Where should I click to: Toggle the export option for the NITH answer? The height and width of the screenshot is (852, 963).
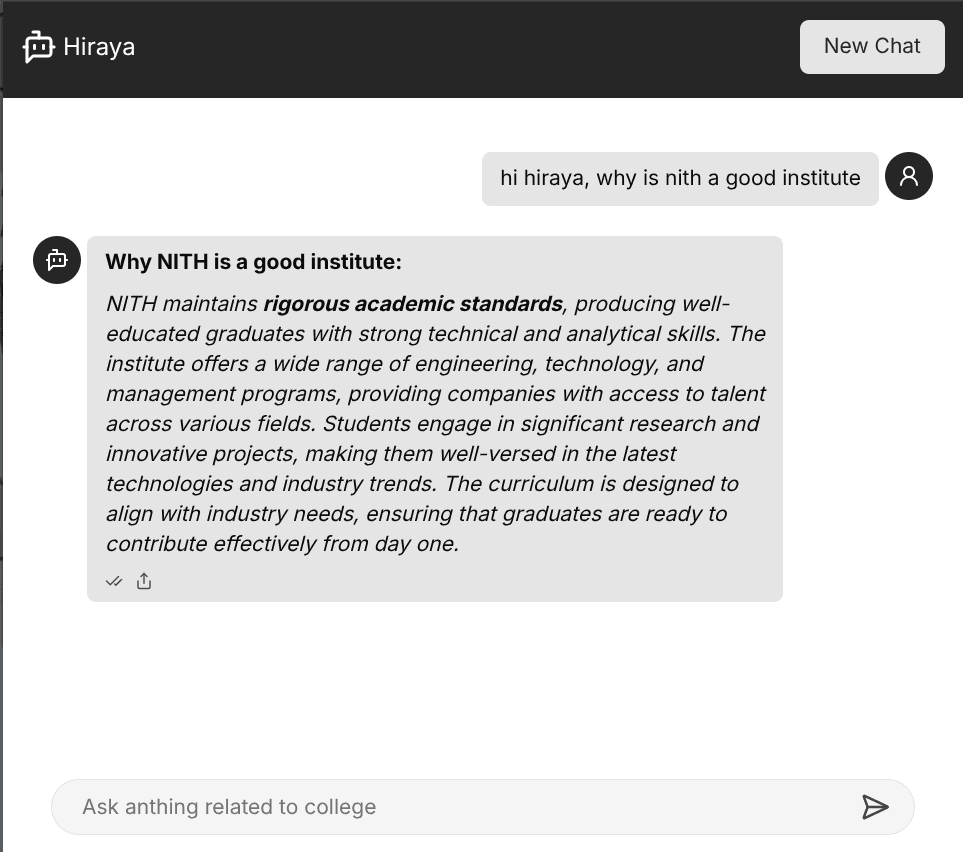(x=144, y=580)
